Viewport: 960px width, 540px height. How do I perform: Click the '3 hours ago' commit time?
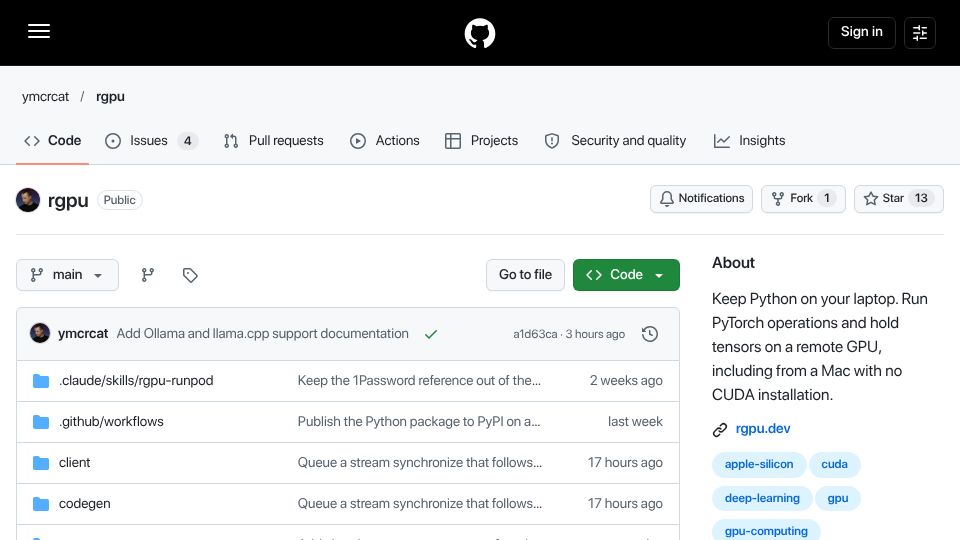pos(595,334)
